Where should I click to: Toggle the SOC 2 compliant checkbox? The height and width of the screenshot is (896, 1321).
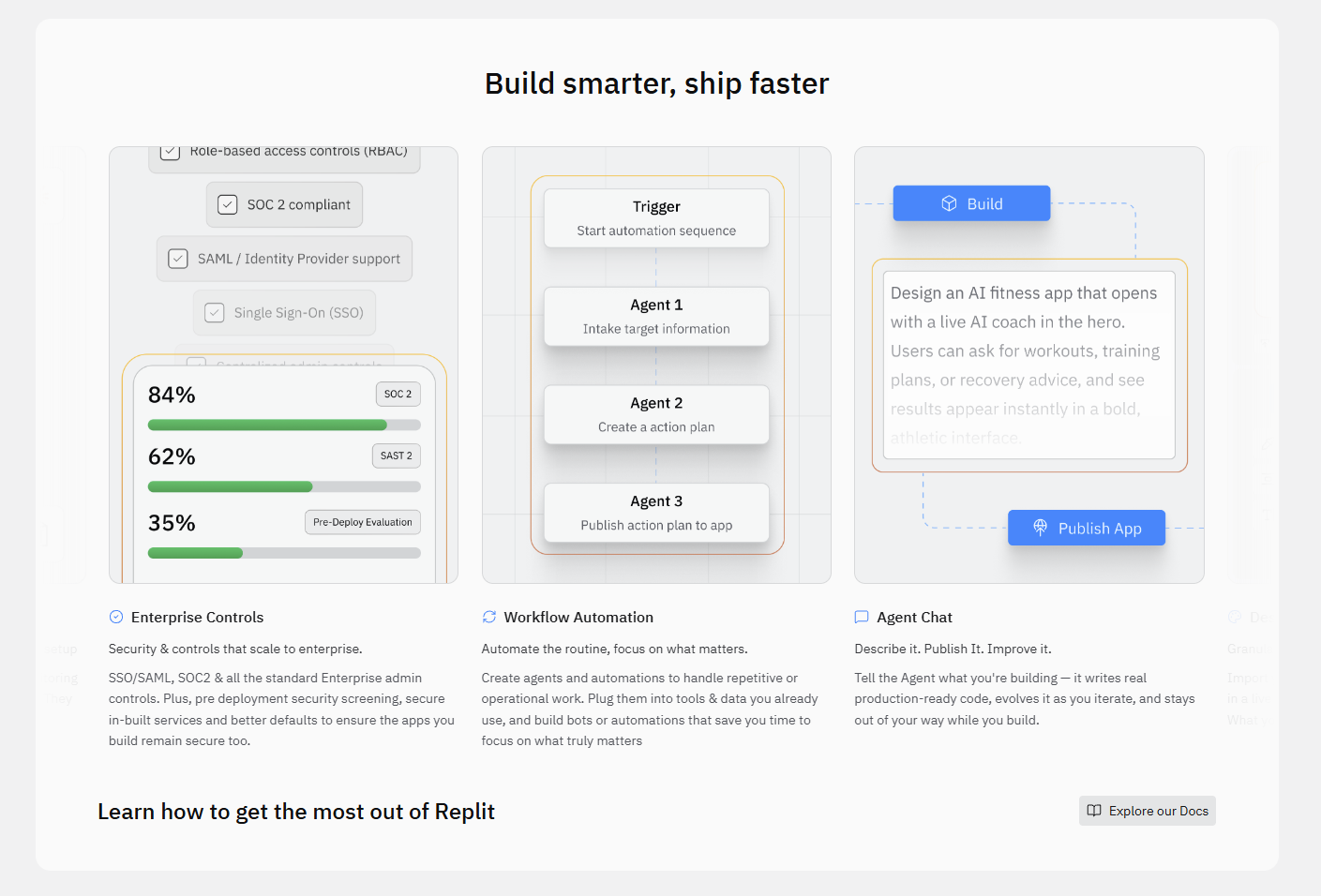(x=228, y=204)
